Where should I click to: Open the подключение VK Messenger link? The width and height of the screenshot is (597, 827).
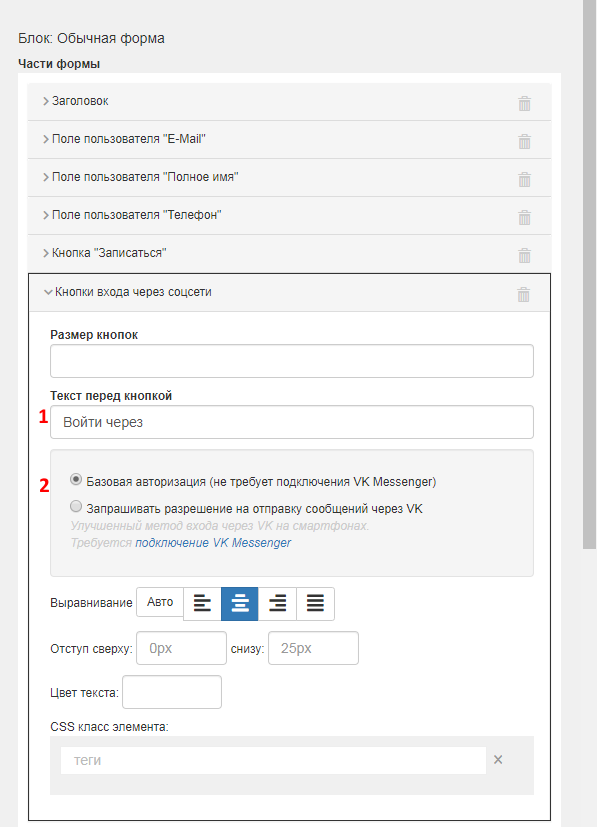[213, 543]
